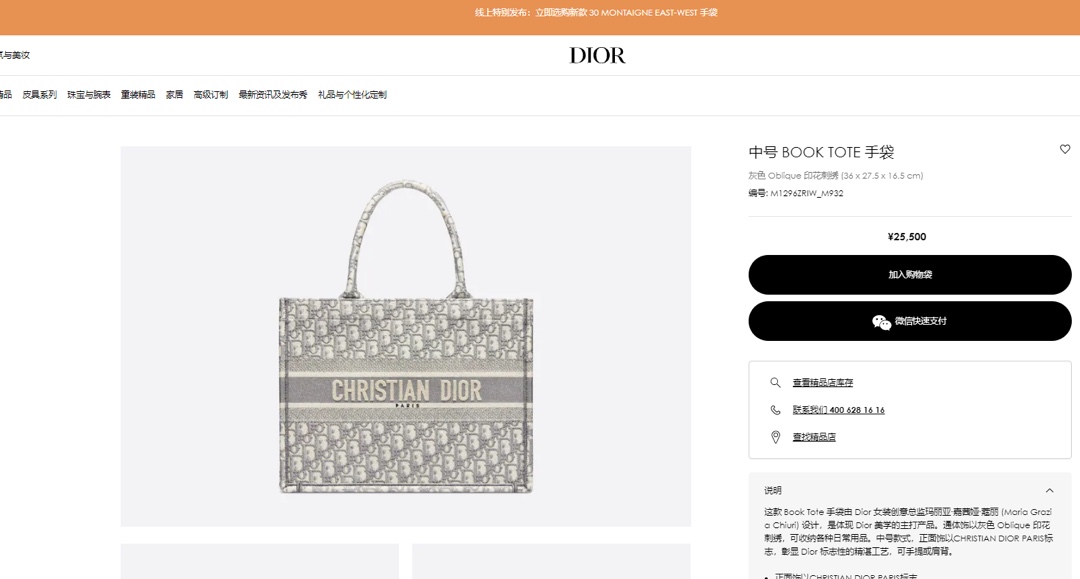
Task: Click the magnifier icon beside boutique stock
Action: tap(776, 383)
